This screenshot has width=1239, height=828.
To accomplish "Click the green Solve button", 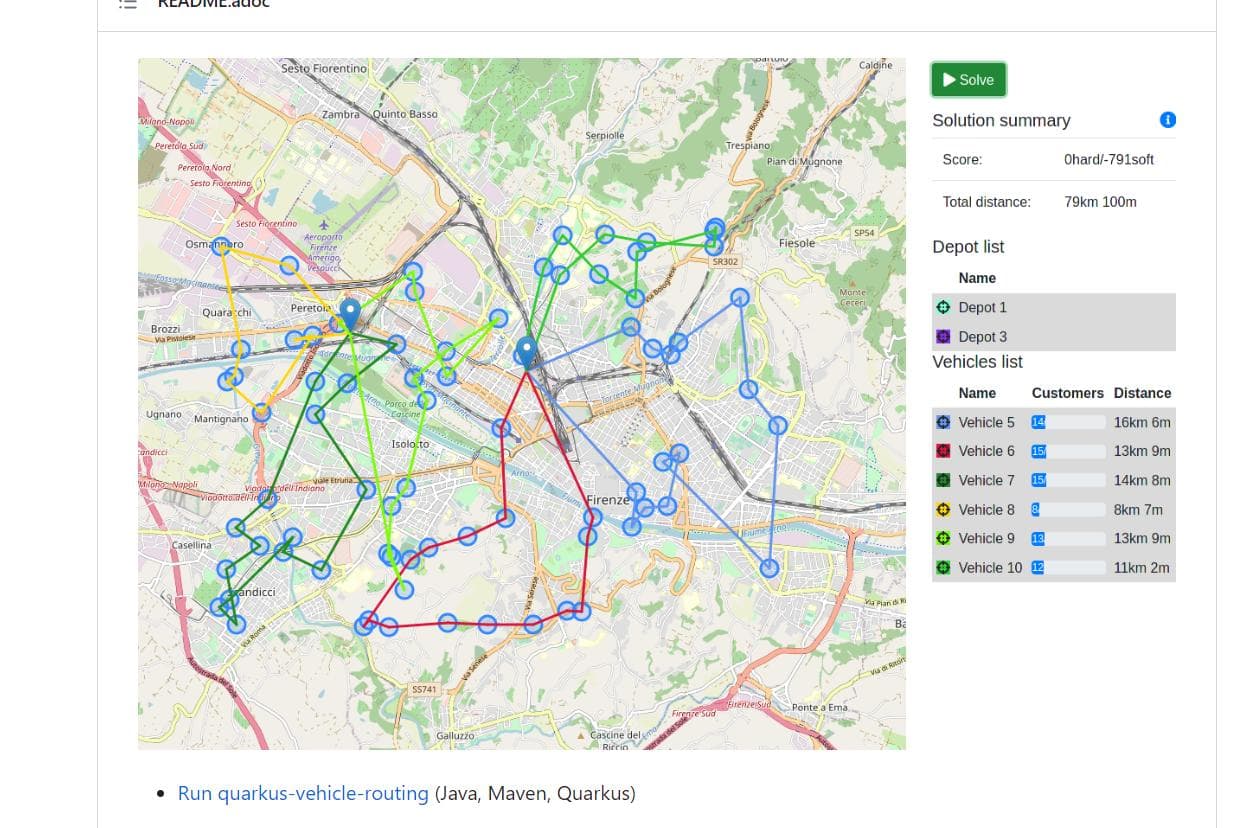I will tap(968, 80).
